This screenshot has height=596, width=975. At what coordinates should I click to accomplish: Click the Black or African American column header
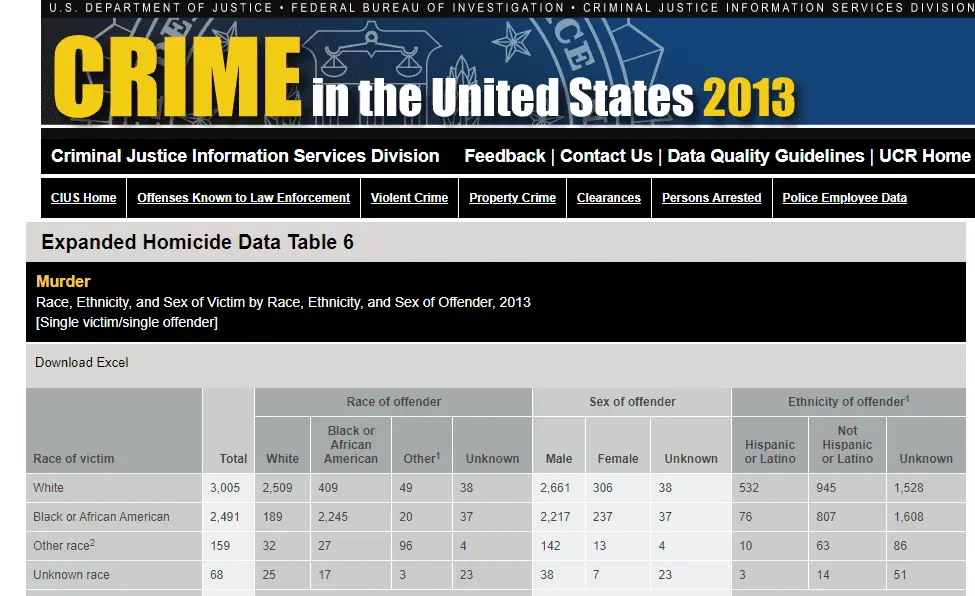click(351, 445)
